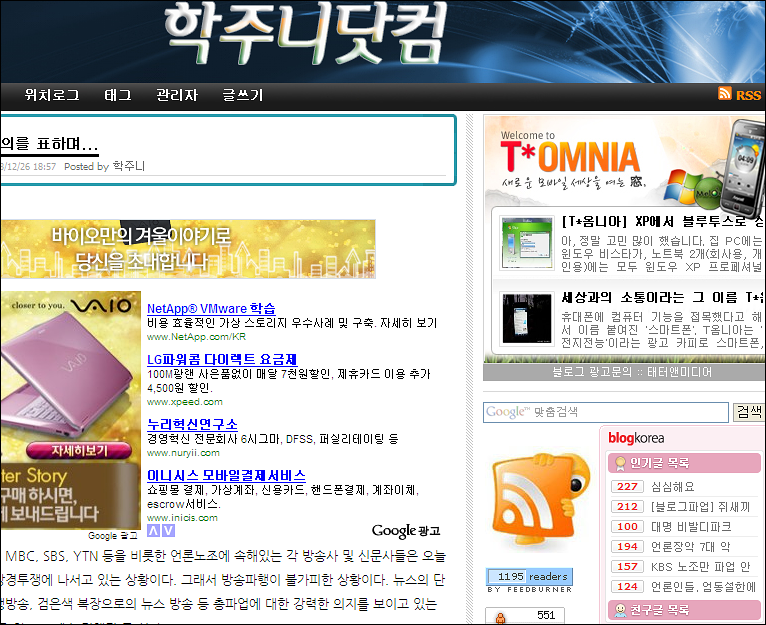Open the 언론인들, 엄동설한에 post
766x625 pixels.
pyautogui.click(x=703, y=587)
